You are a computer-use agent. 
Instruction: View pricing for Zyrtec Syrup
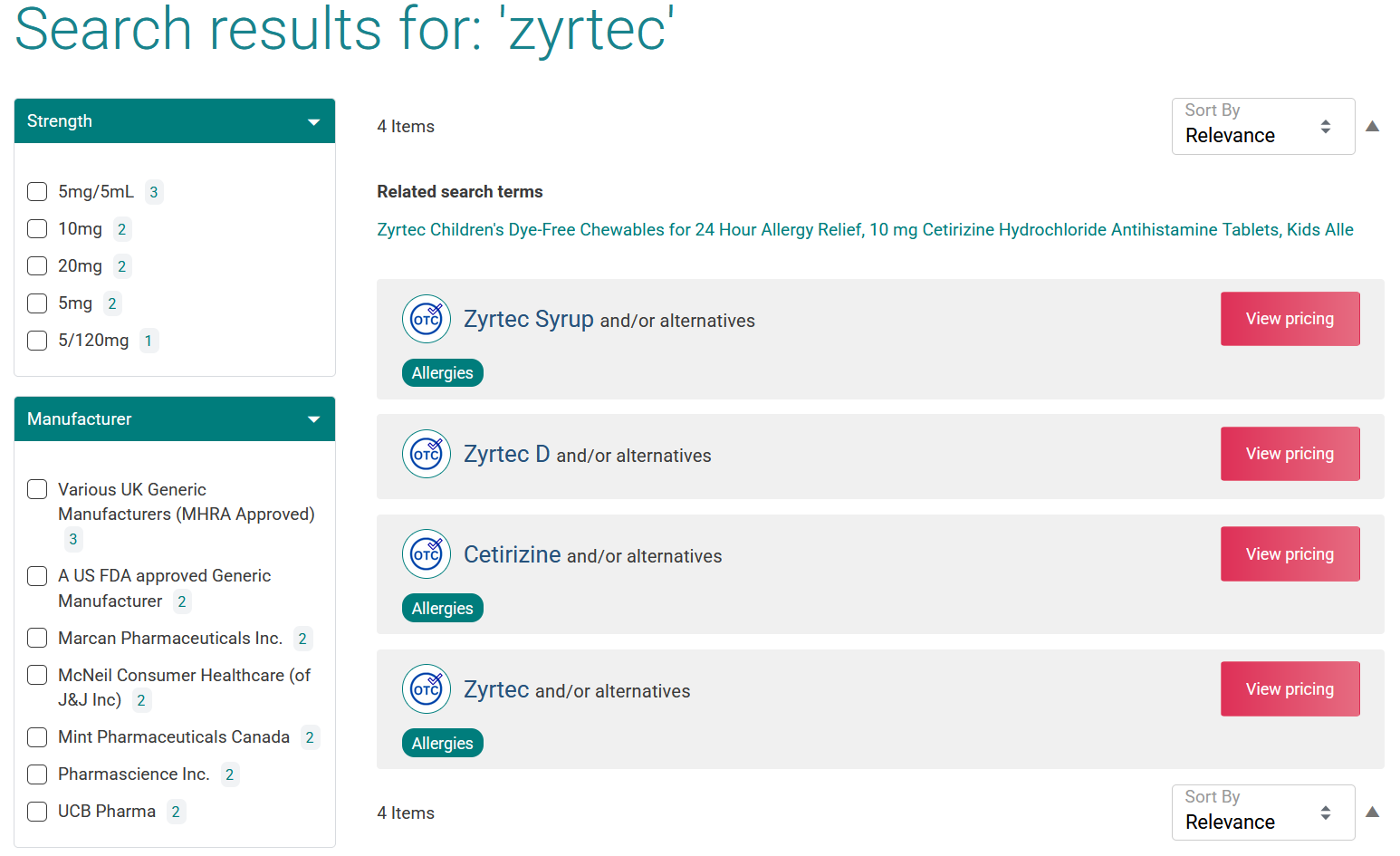click(x=1290, y=319)
